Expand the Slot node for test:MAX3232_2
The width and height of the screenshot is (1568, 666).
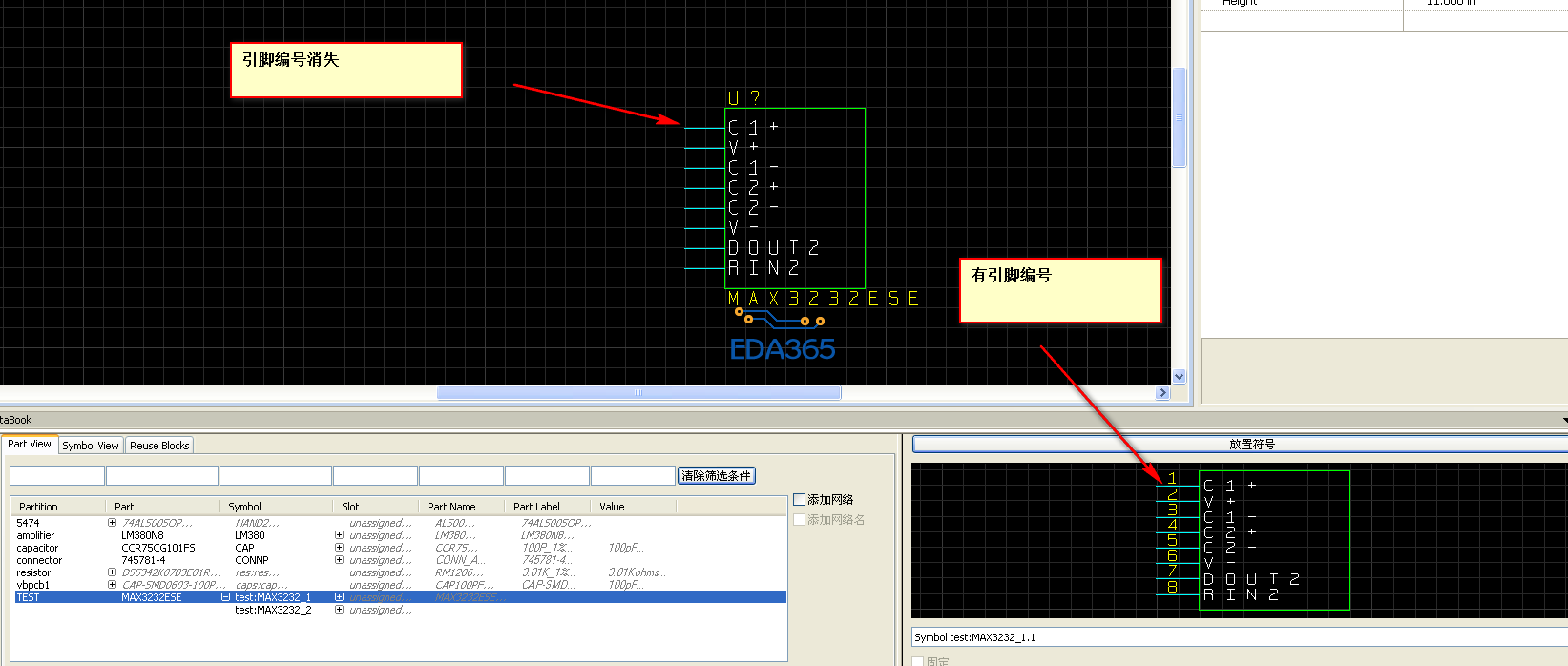tap(339, 610)
